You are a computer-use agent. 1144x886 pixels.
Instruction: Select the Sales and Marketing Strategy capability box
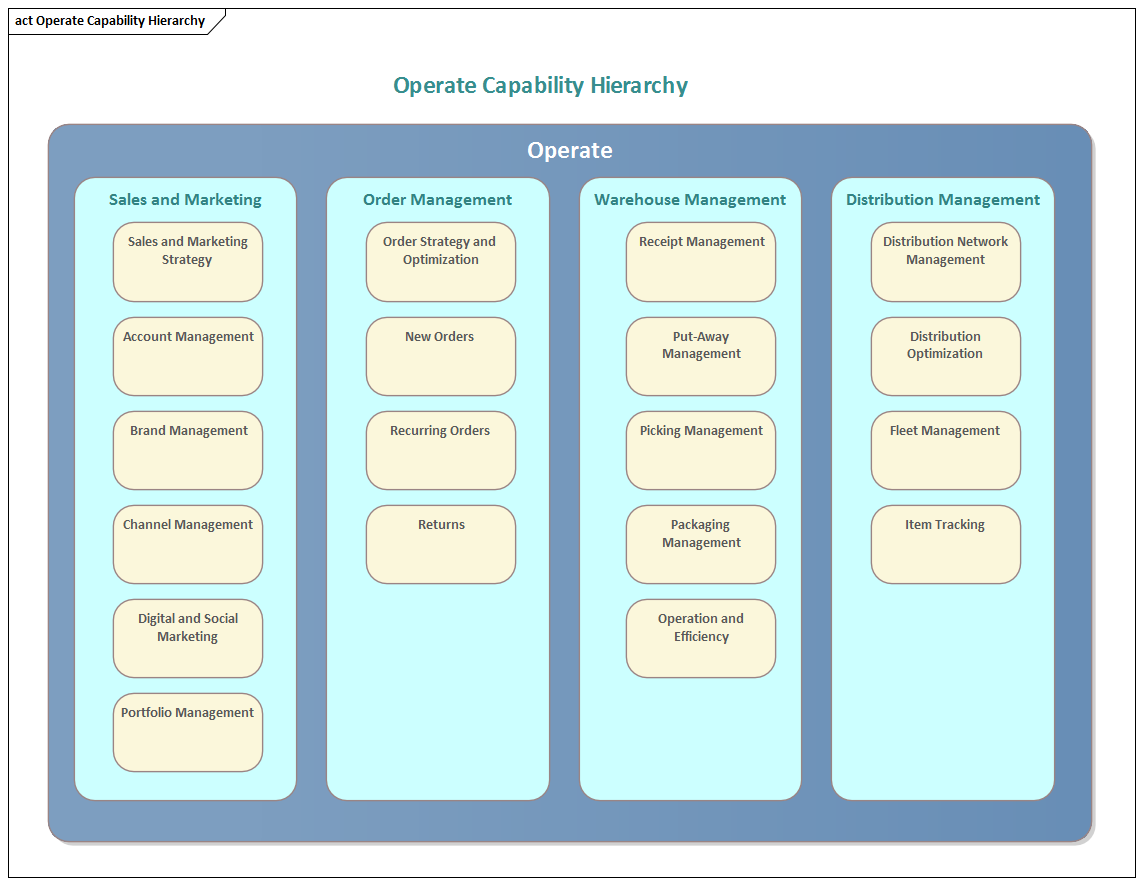point(187,262)
